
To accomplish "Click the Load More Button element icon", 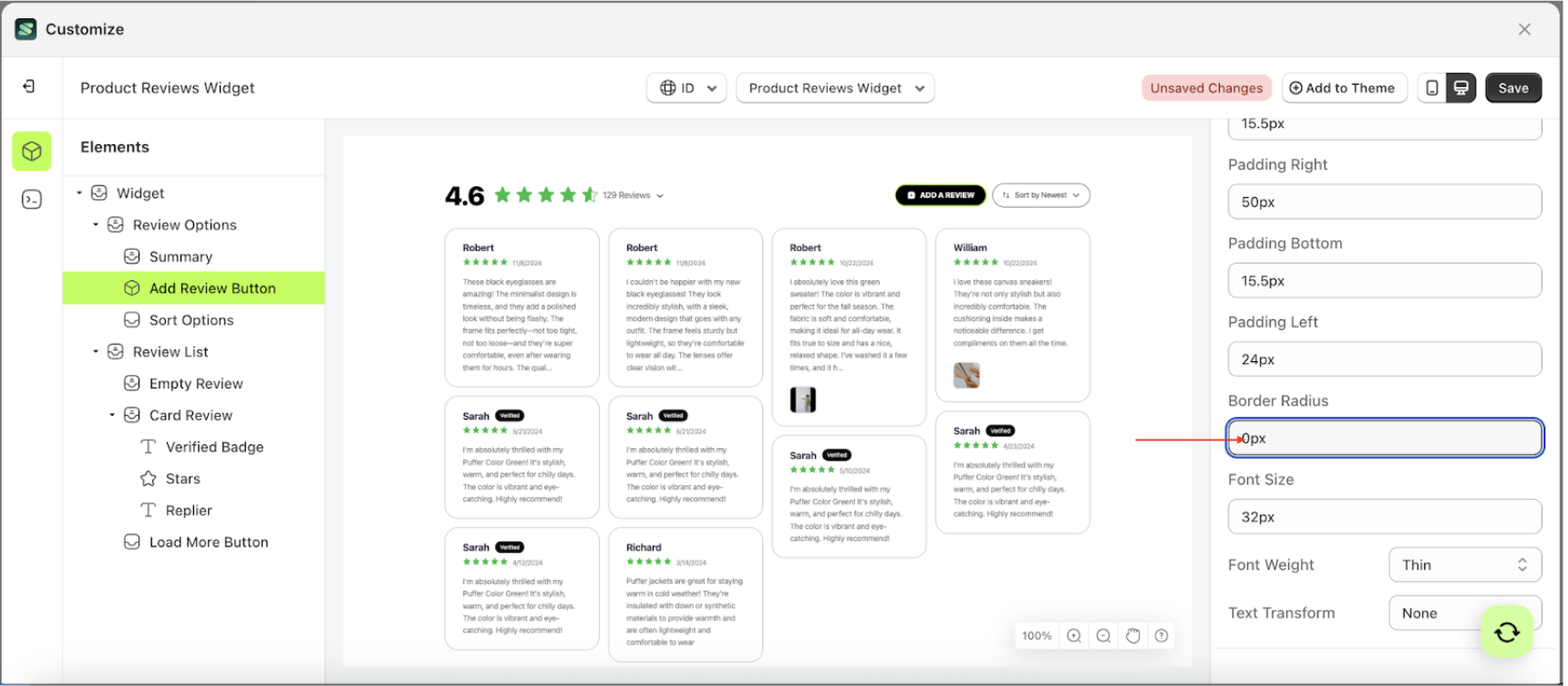I will coord(132,542).
